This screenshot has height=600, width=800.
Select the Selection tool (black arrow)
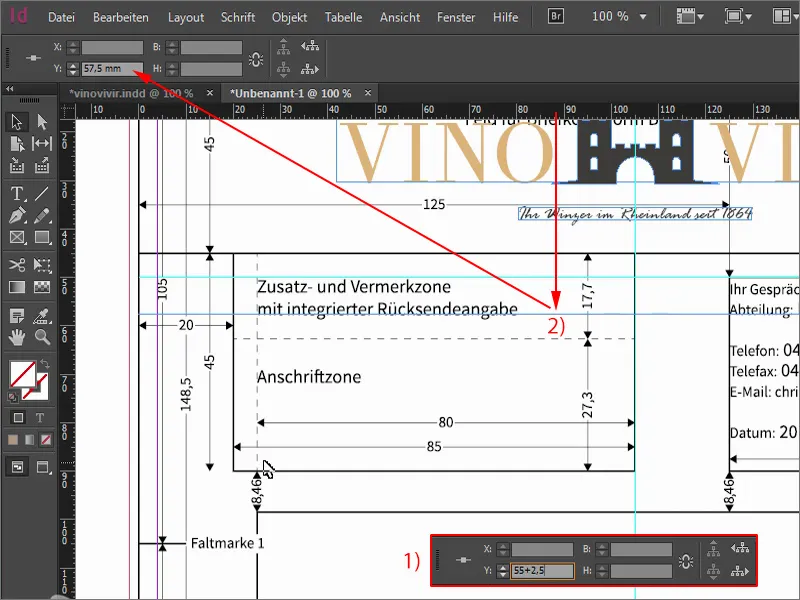16,122
